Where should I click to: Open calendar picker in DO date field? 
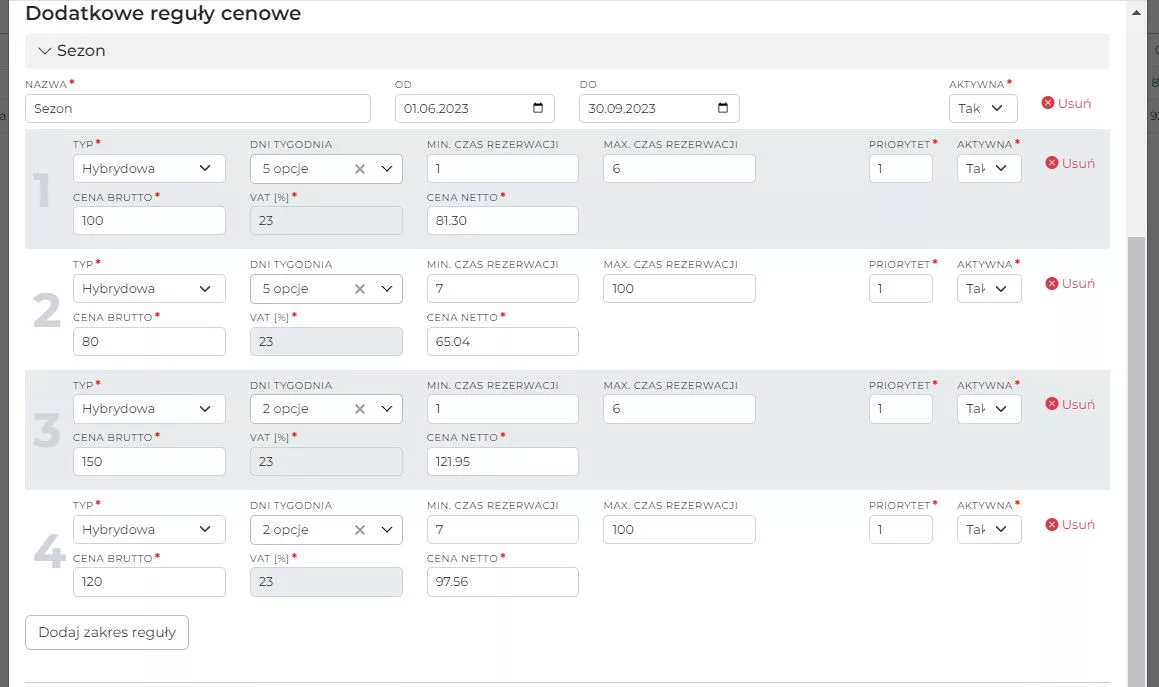click(723, 108)
